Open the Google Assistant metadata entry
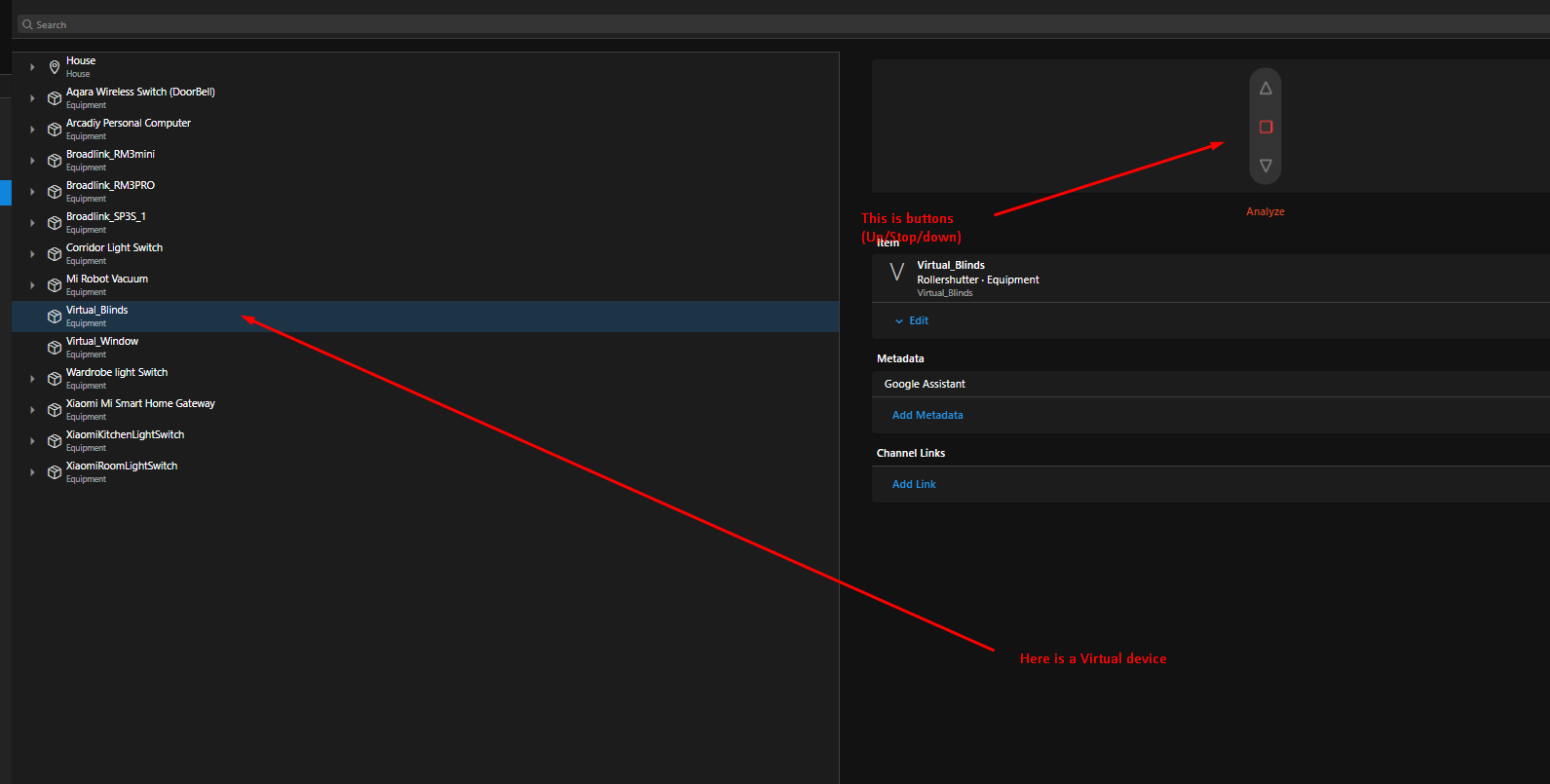Screen dimensions: 1550x784 coord(925,385)
